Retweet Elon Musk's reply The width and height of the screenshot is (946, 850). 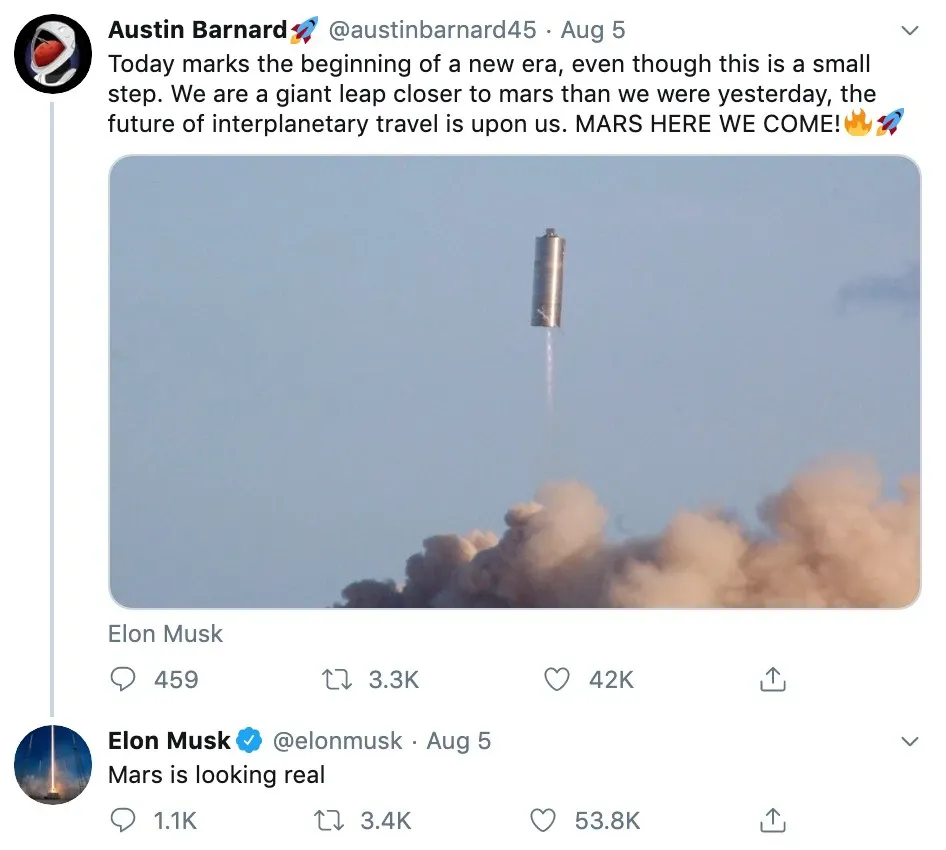[330, 821]
